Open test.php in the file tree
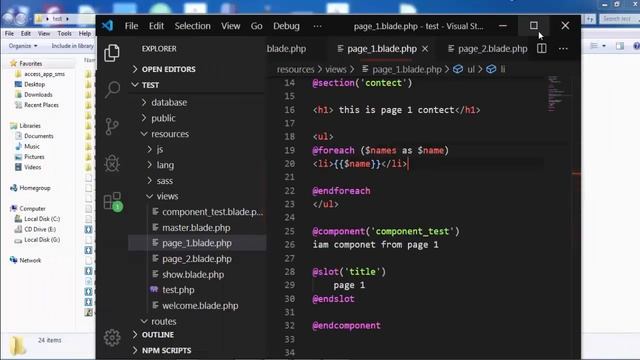 tap(178, 290)
